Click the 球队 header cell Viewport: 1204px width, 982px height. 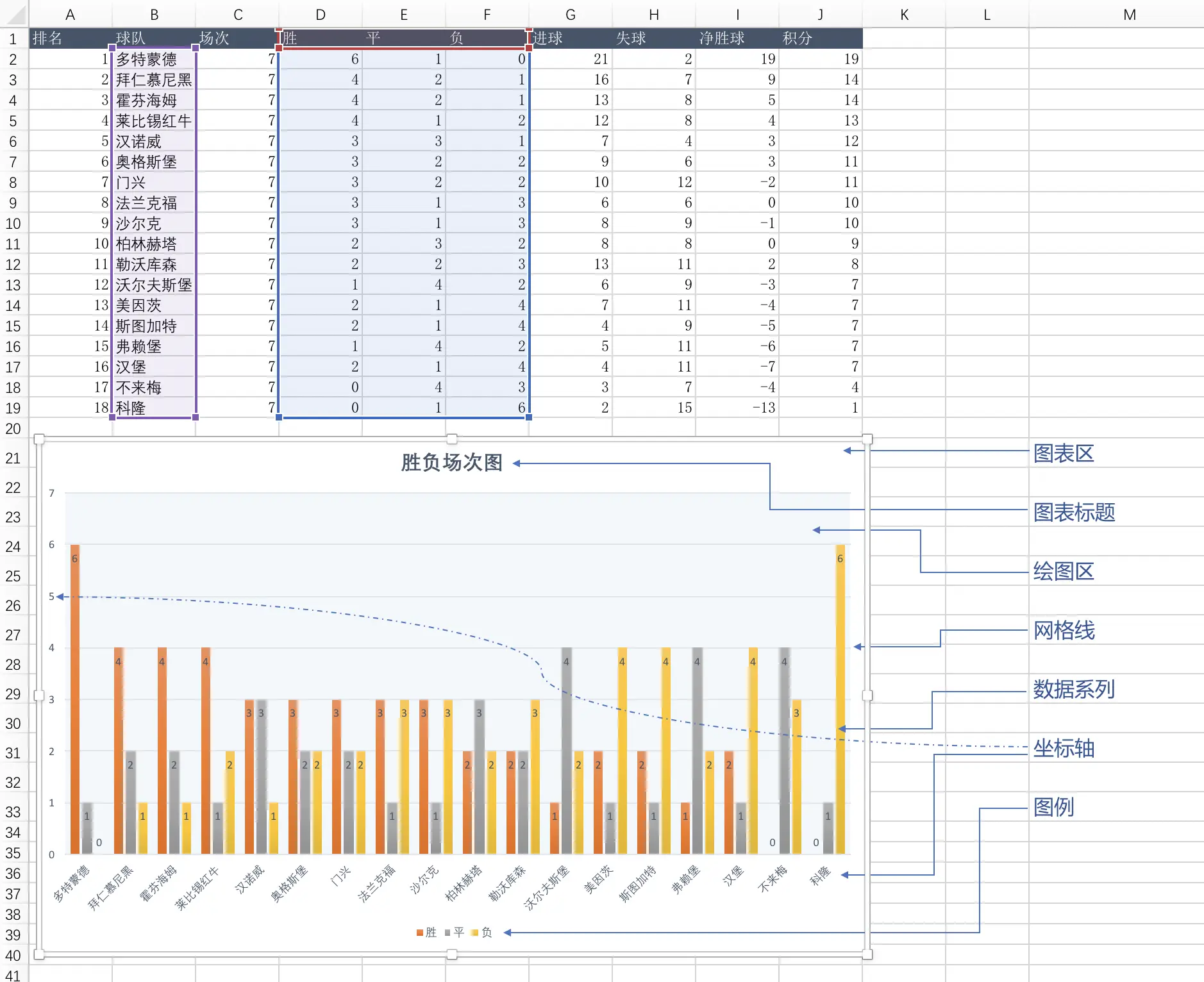tap(154, 38)
